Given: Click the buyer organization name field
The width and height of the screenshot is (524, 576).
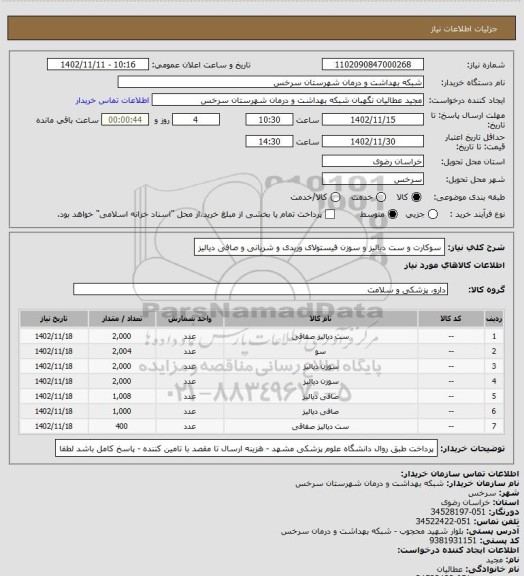Looking at the screenshot, I should click(x=270, y=82).
